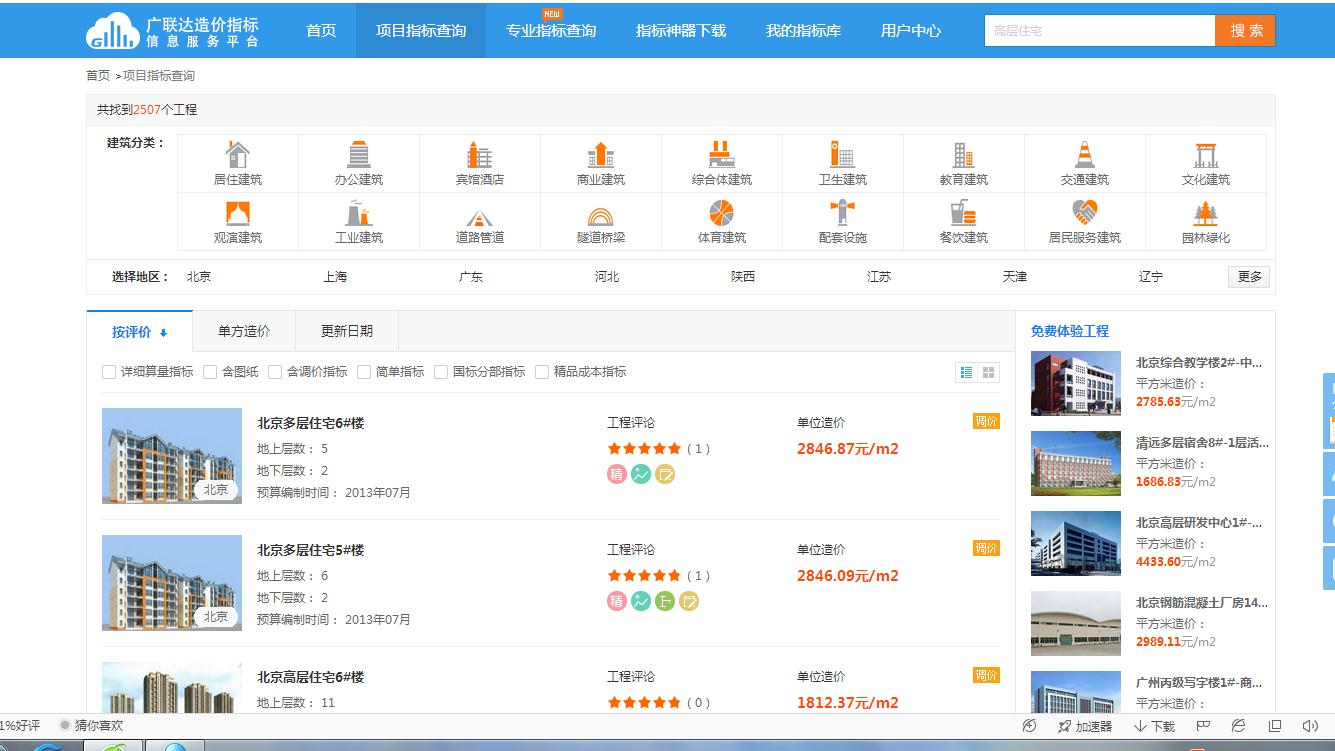Filter by region 北京
The image size is (1335, 751).
click(x=199, y=277)
